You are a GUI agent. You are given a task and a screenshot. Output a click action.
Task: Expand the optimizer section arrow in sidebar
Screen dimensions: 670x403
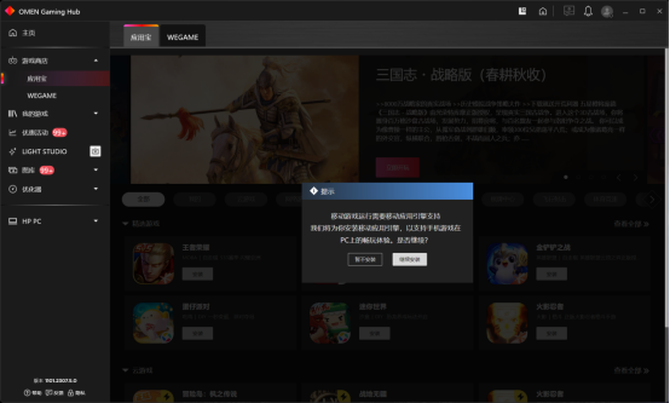[96, 188]
